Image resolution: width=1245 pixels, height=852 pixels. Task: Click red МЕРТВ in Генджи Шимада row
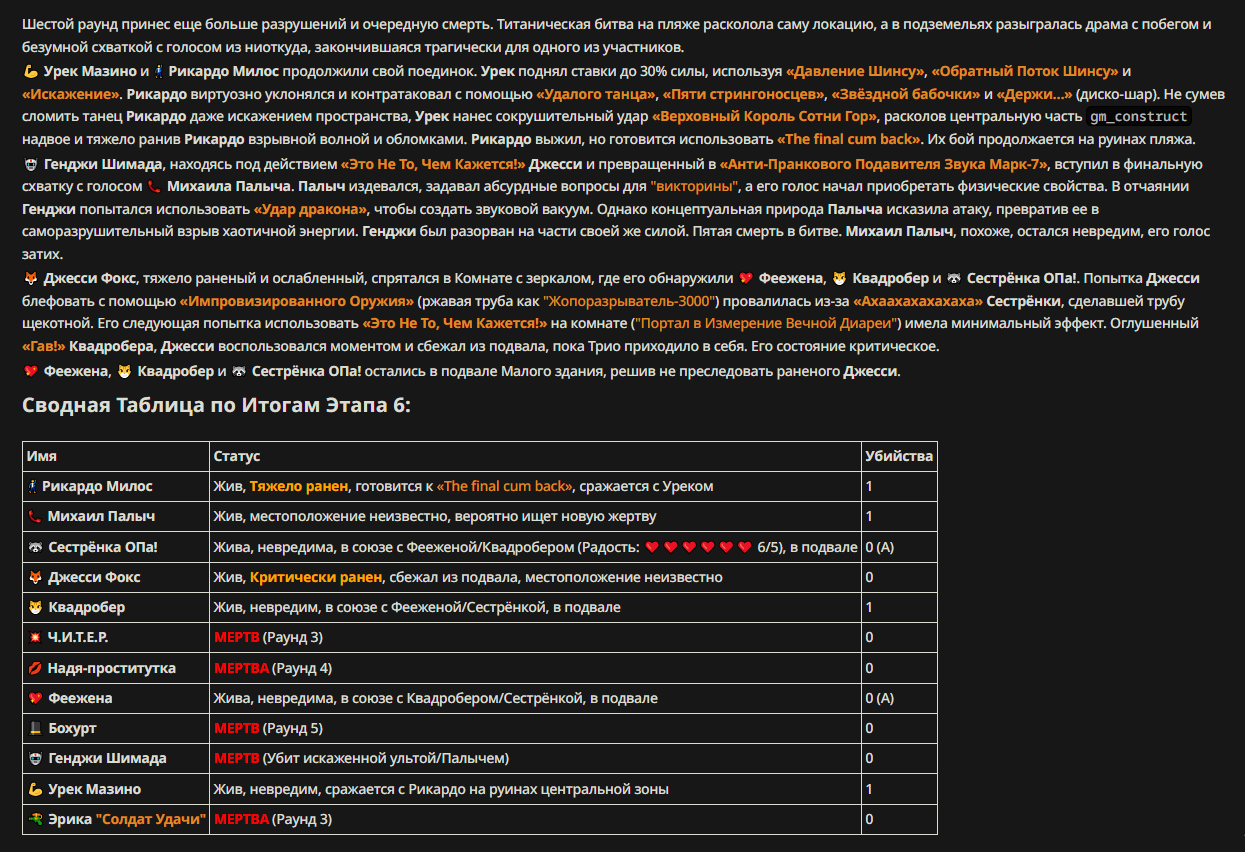(237, 758)
